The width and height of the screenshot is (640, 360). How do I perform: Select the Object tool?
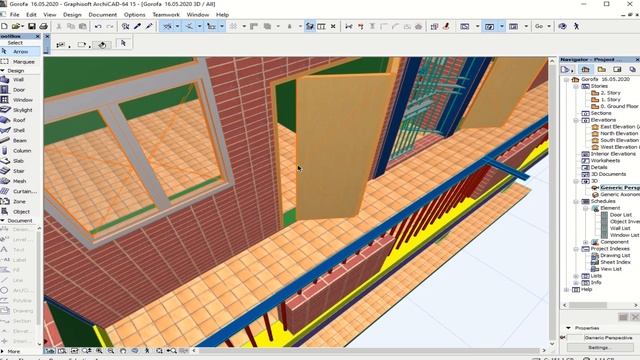(x=20, y=212)
